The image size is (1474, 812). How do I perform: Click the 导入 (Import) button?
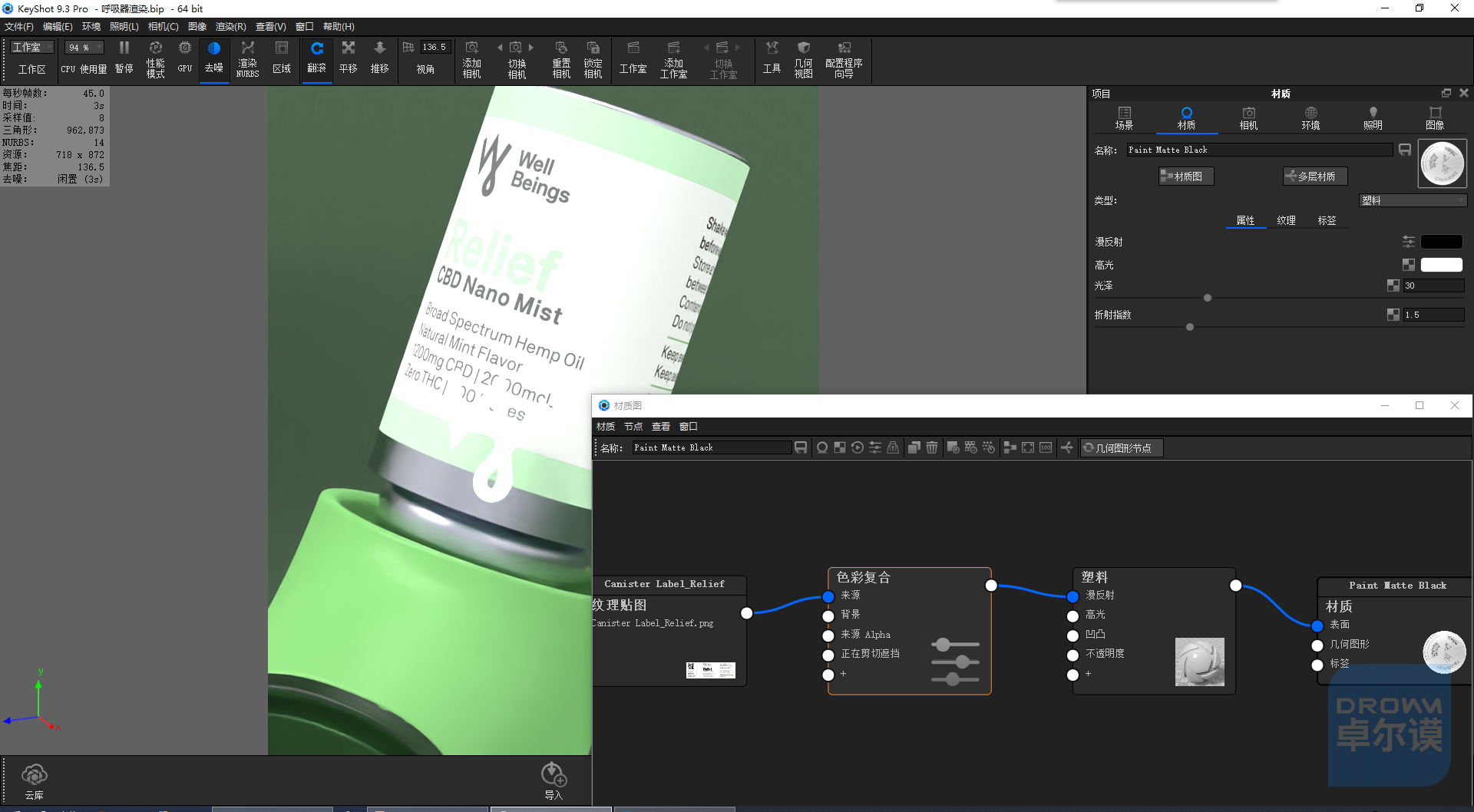click(x=554, y=781)
